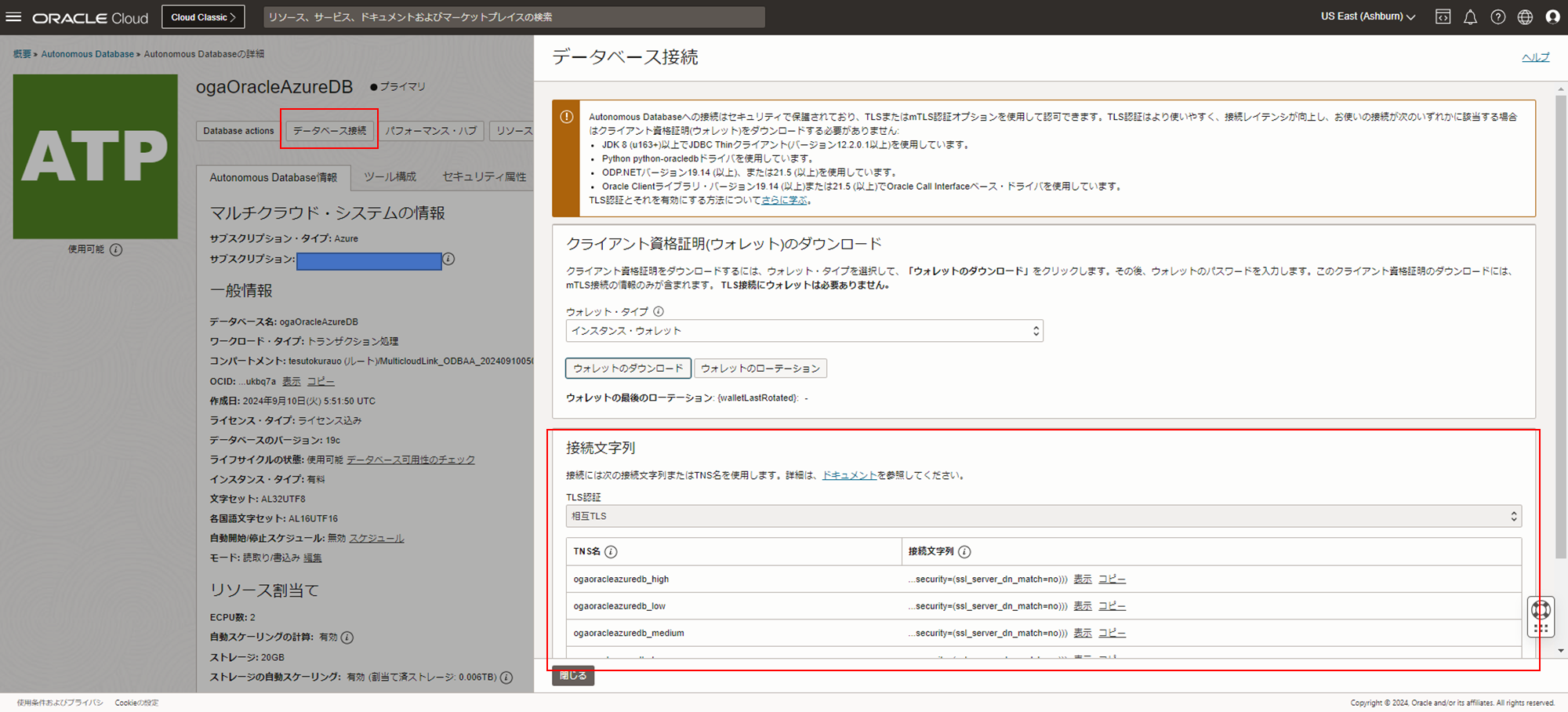The width and height of the screenshot is (1568, 712).
Task: Select the ogaoracleazuredb_low TNS name text
Action: click(x=619, y=606)
